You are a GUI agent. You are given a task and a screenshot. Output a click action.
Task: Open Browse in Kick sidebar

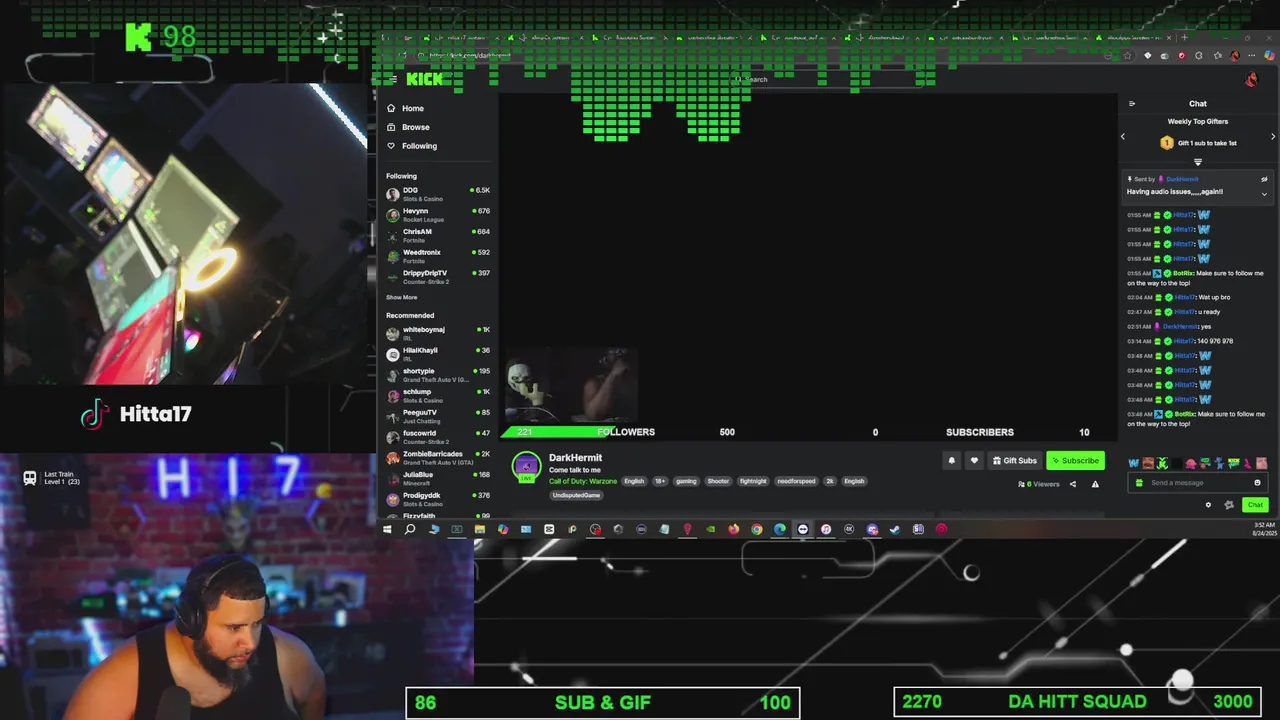click(437, 127)
